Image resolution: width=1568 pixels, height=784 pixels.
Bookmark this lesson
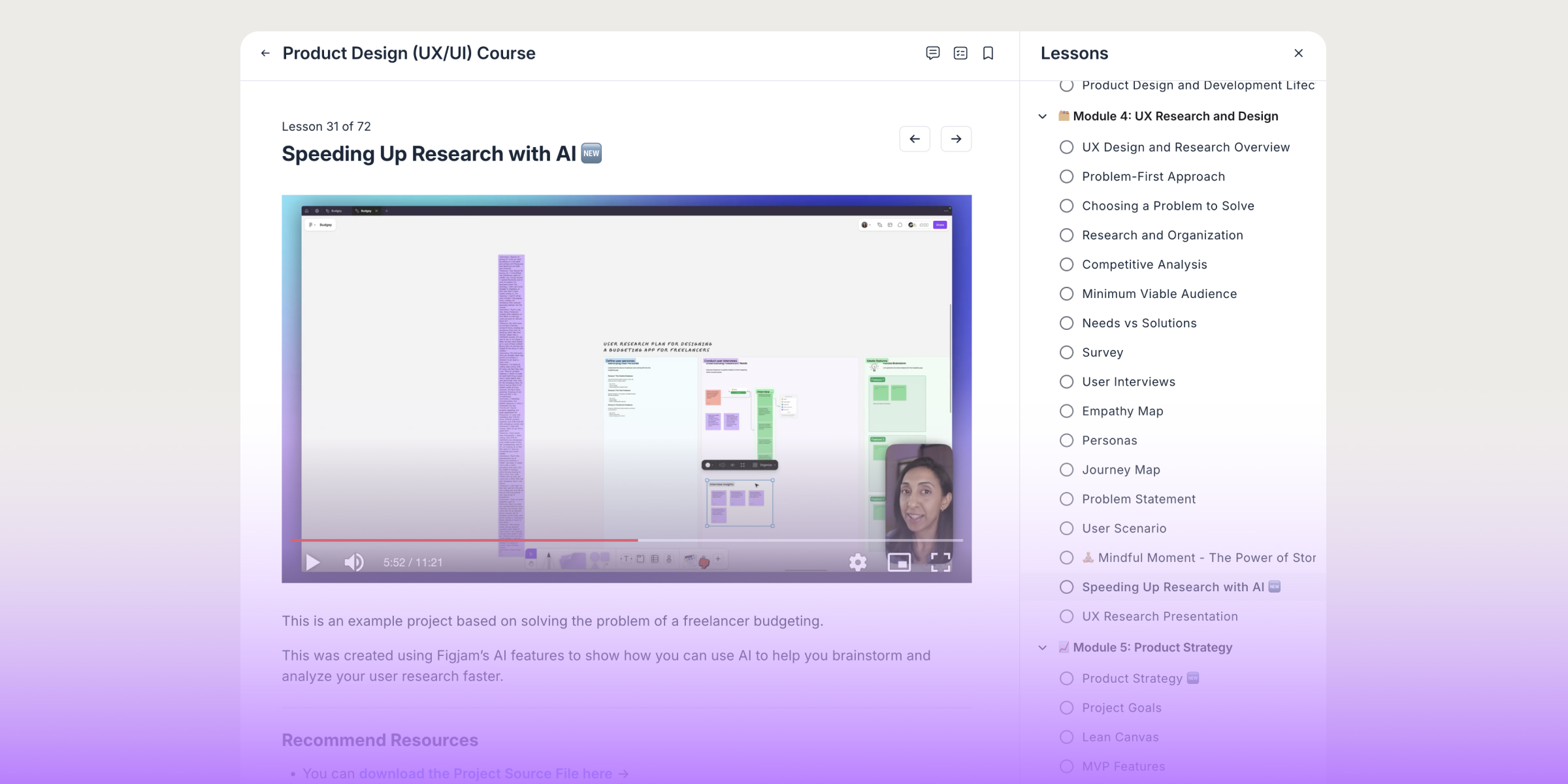(988, 54)
